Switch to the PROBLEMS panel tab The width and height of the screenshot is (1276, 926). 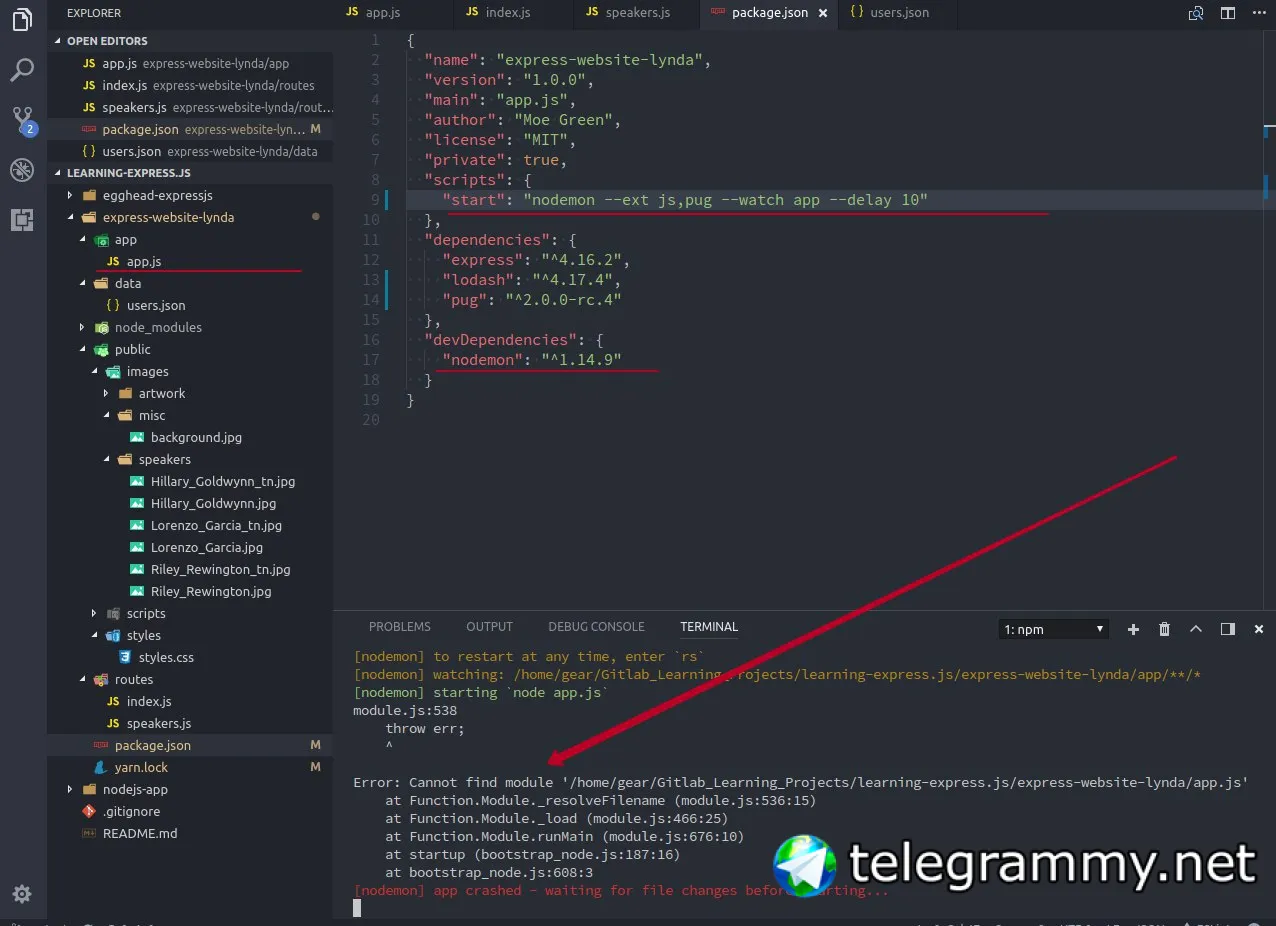pos(400,627)
